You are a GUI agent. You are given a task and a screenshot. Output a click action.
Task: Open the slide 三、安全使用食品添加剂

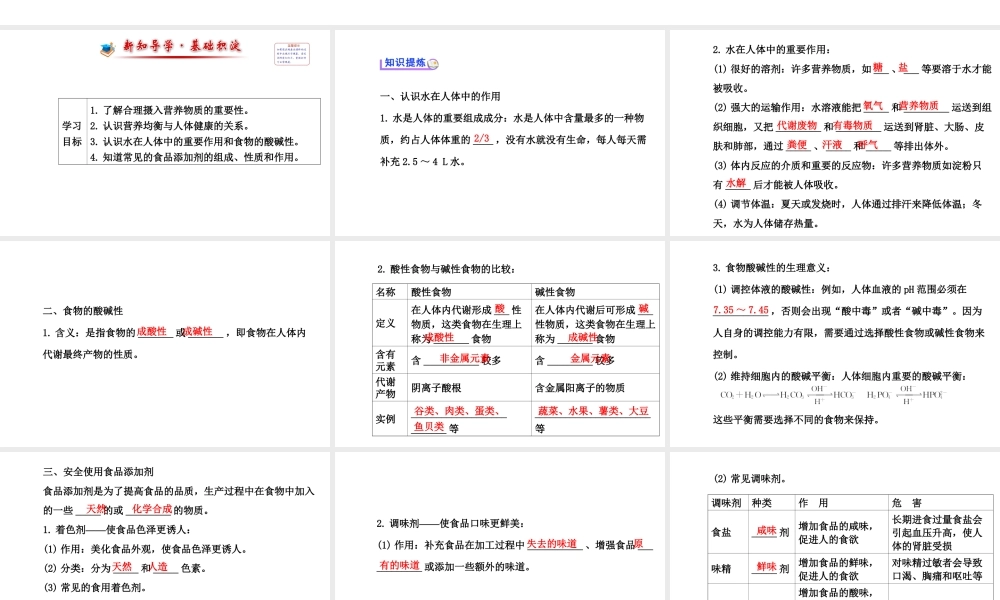pos(165,526)
